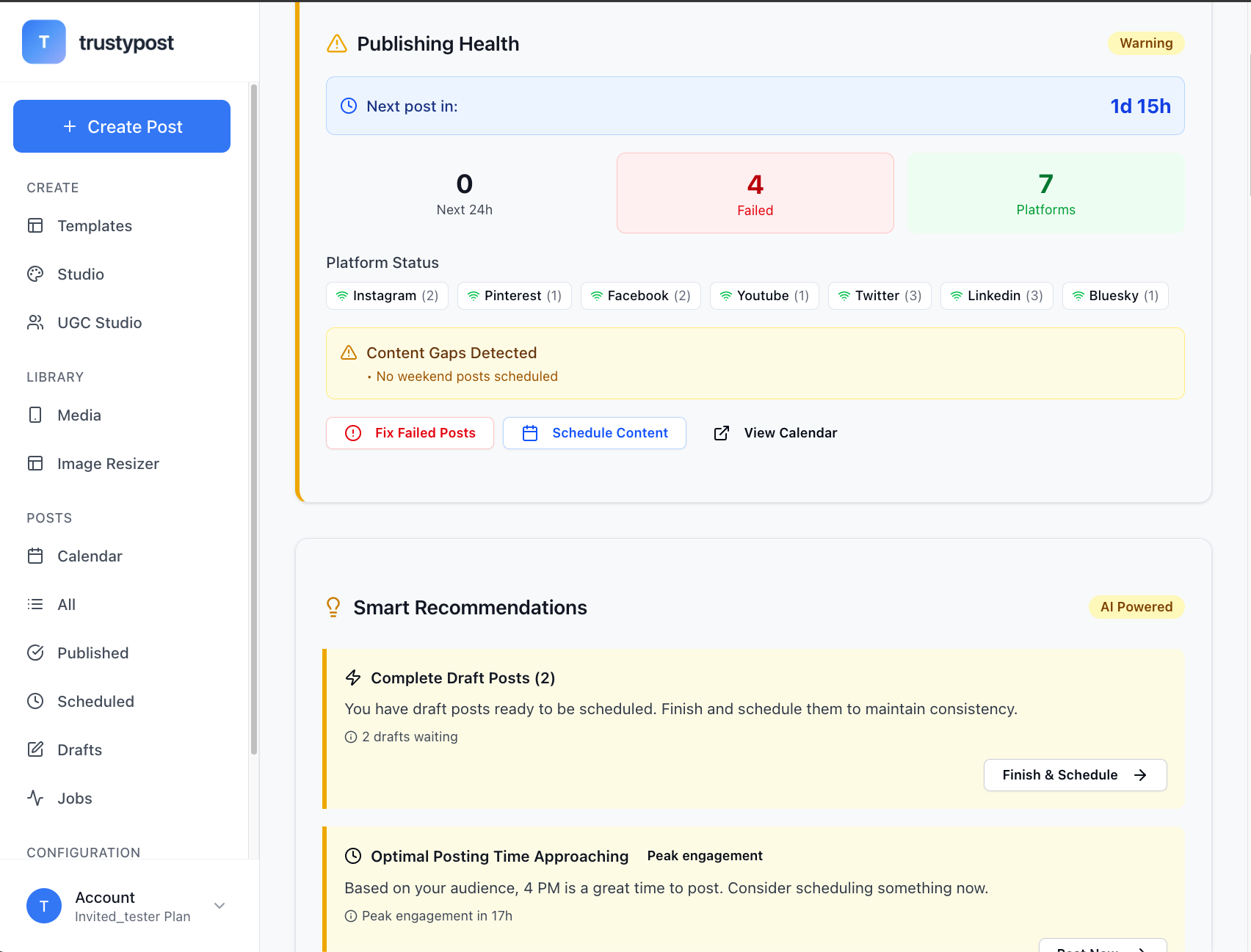Click Finish & Schedule button
The width and height of the screenshot is (1251, 952).
click(1075, 775)
